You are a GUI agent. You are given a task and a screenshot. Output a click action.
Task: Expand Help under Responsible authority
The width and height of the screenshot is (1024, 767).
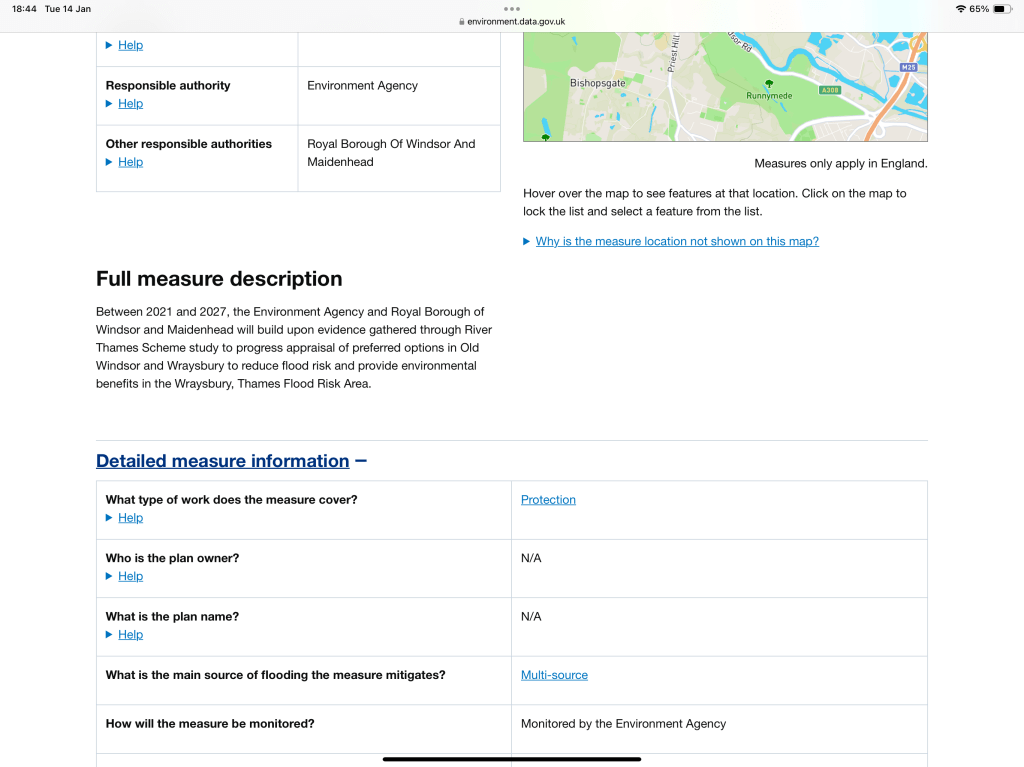pos(130,104)
